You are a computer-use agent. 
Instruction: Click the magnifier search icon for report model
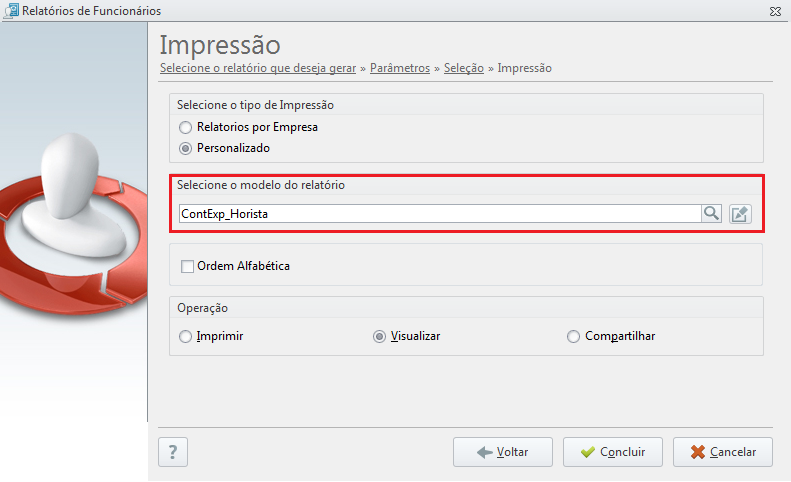[x=711, y=213]
